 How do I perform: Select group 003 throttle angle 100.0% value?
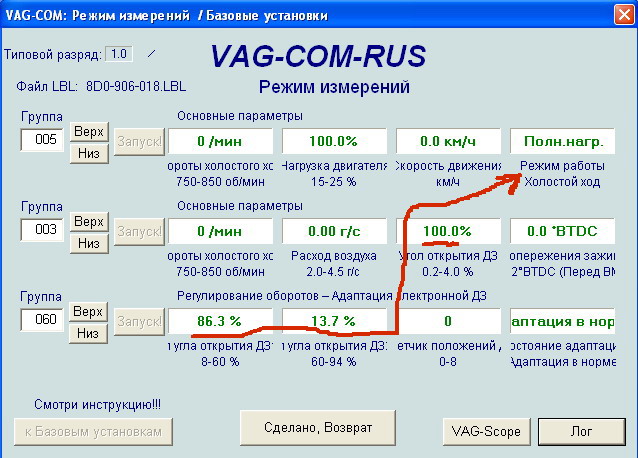coord(448,231)
